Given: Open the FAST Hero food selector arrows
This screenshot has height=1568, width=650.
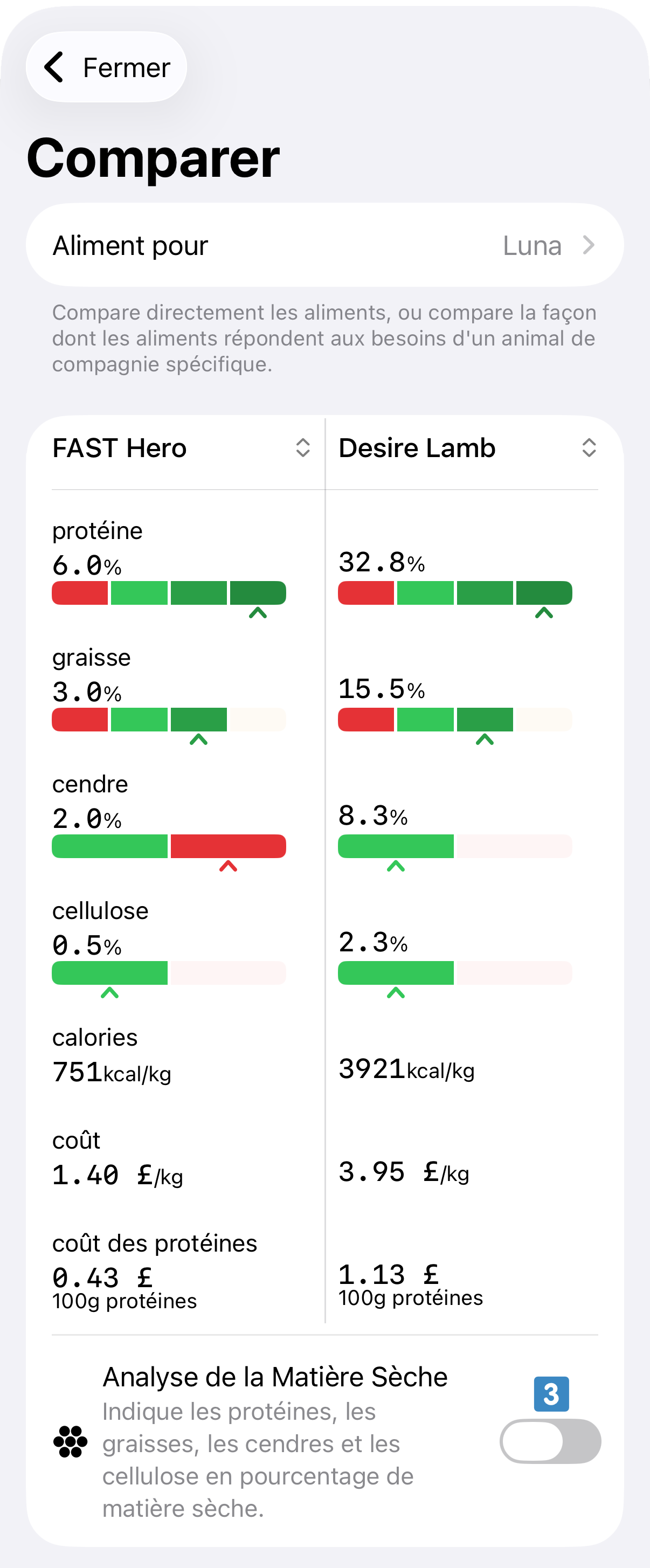Looking at the screenshot, I should [x=302, y=448].
